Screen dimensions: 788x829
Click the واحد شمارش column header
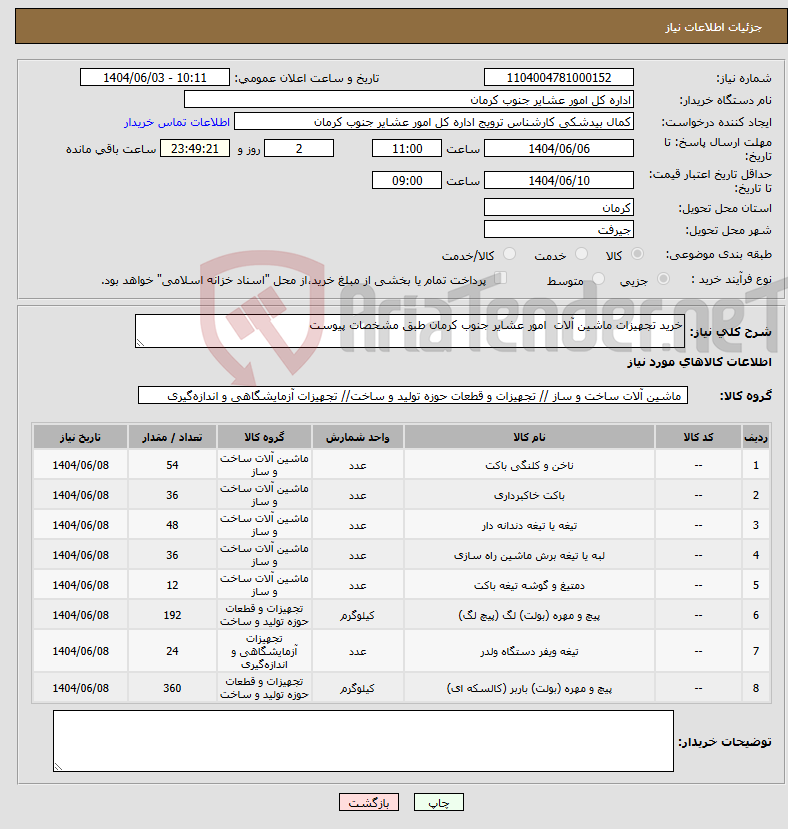coord(358,437)
